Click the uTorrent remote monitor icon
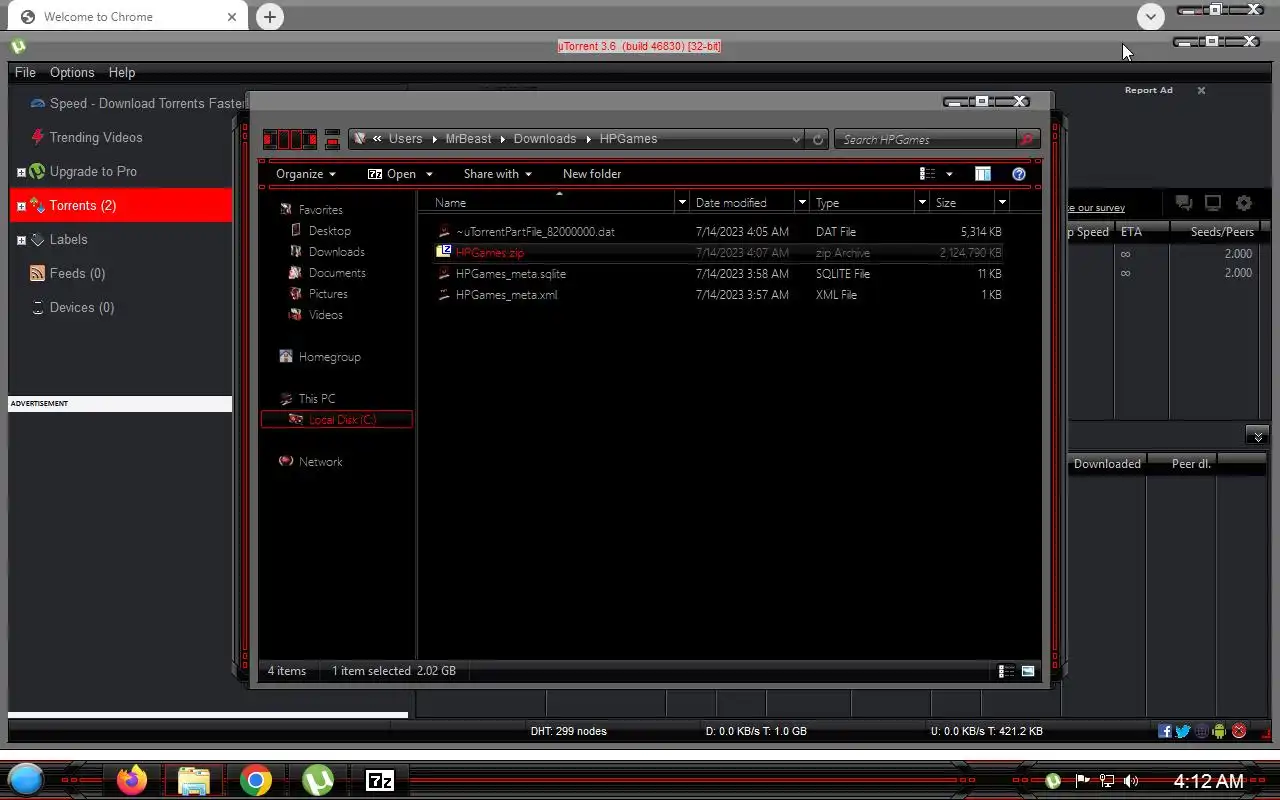 coord(1213,203)
